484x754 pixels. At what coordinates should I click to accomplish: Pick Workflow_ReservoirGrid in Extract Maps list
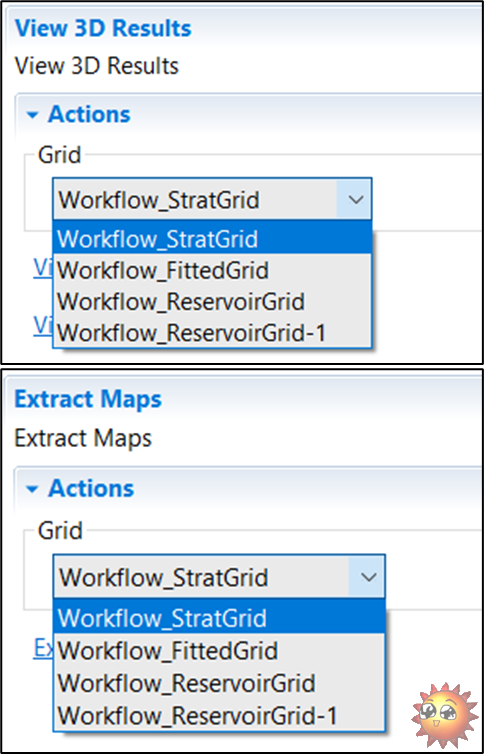(219, 682)
